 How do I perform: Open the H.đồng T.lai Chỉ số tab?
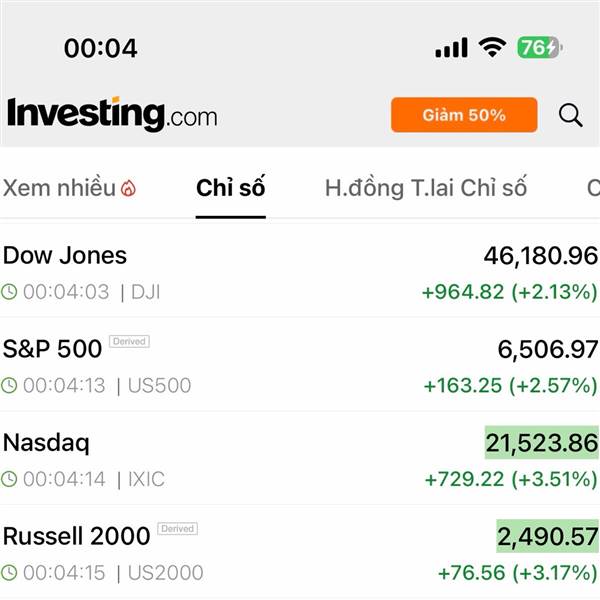[426, 188]
